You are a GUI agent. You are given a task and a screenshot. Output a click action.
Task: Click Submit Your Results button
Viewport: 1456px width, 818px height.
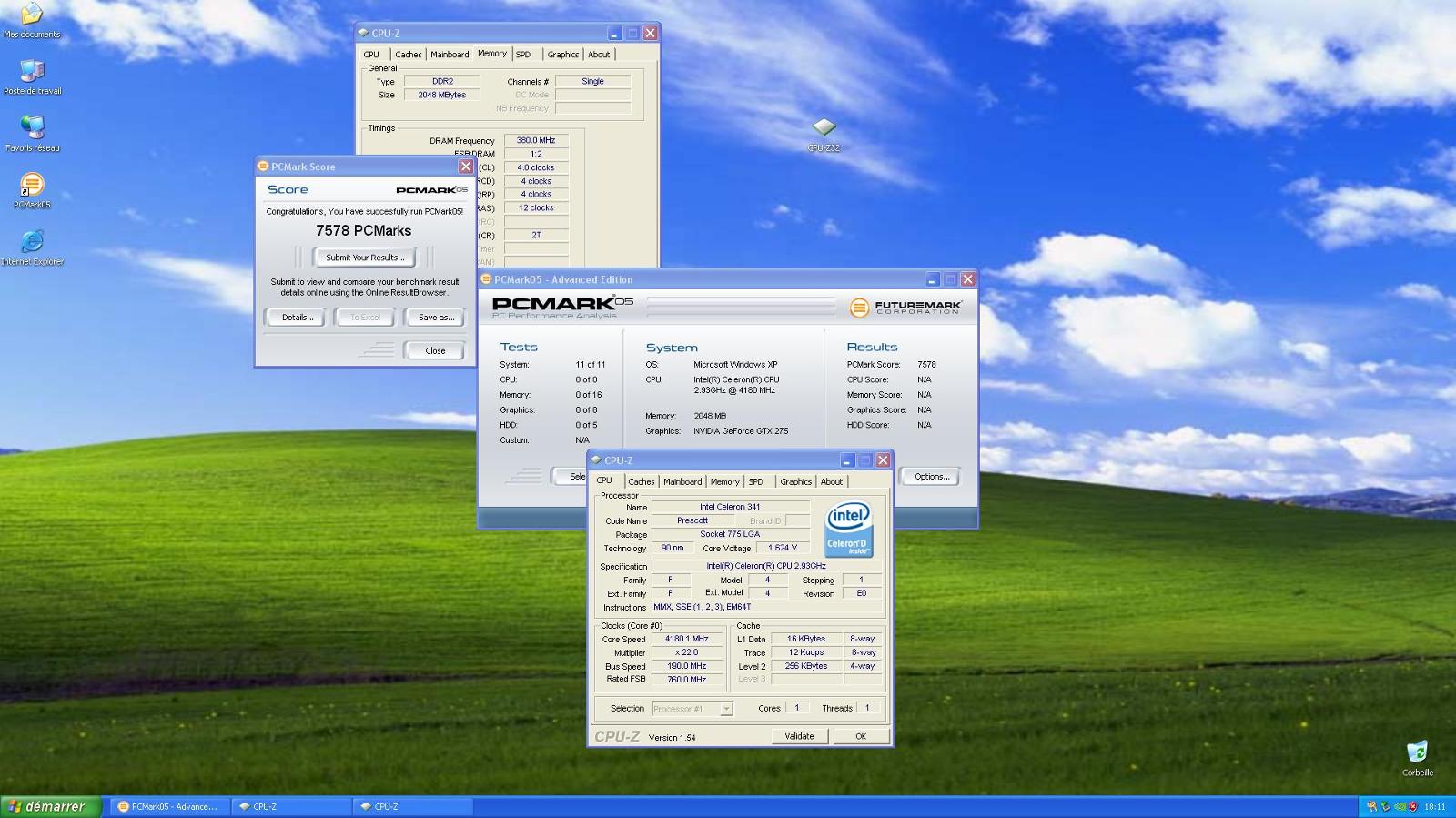[x=365, y=258]
